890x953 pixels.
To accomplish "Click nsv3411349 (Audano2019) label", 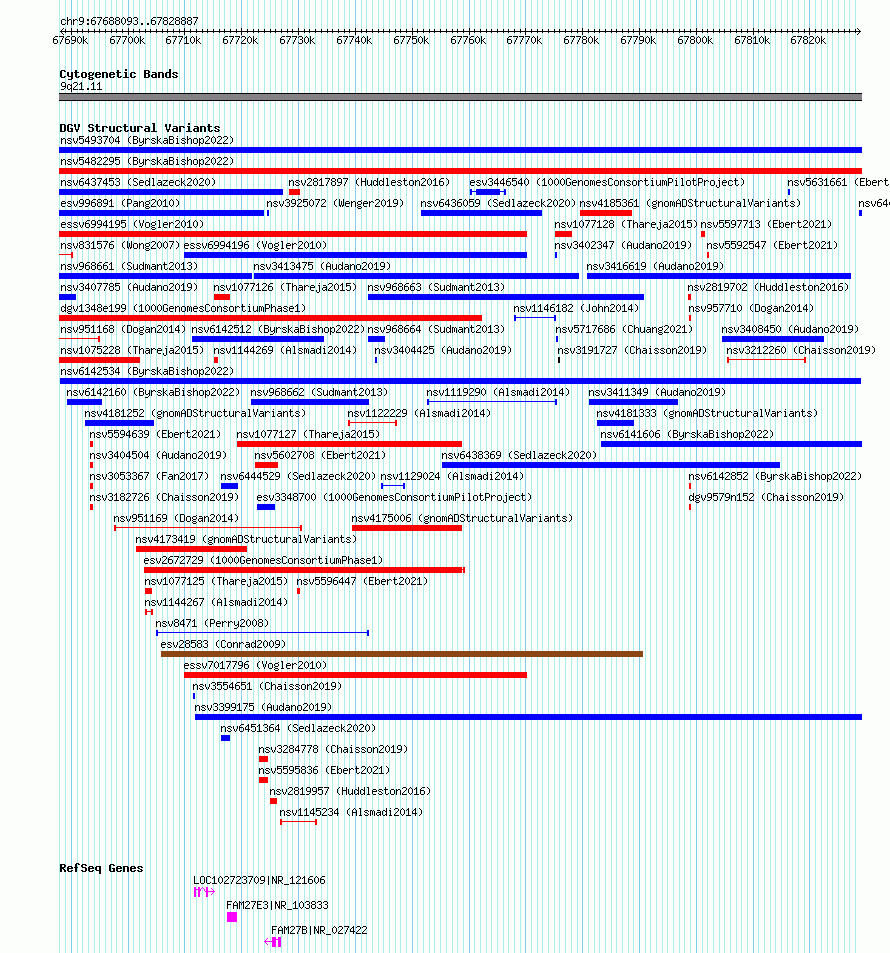I will click(657, 392).
